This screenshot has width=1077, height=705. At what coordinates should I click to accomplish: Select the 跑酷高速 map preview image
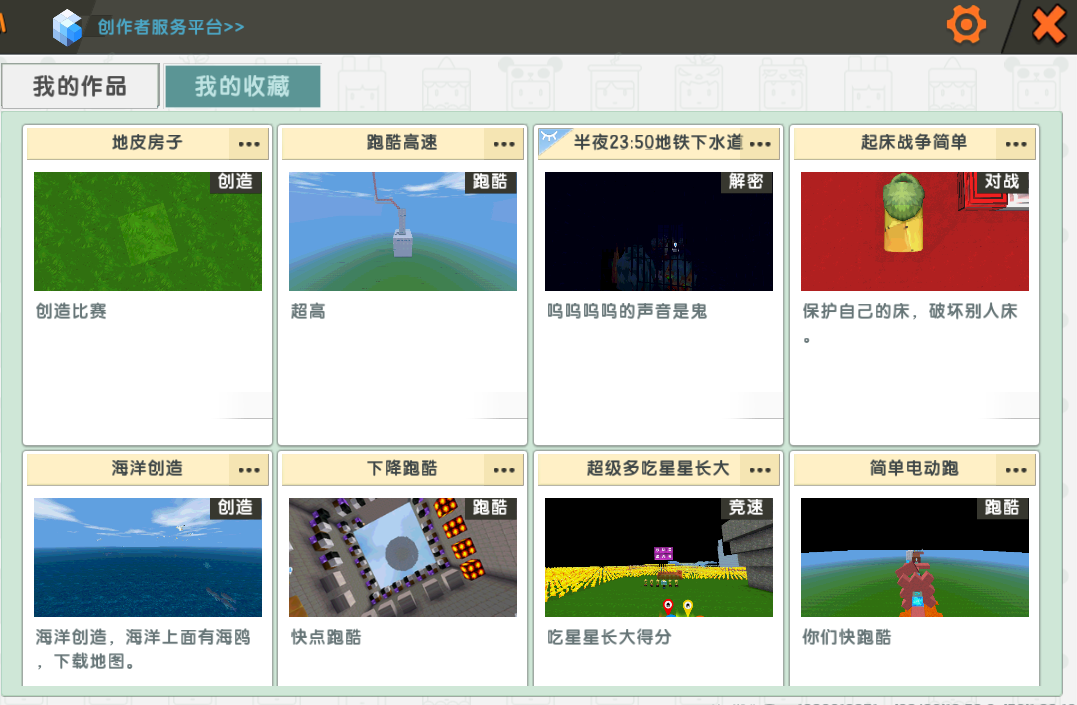pyautogui.click(x=403, y=231)
